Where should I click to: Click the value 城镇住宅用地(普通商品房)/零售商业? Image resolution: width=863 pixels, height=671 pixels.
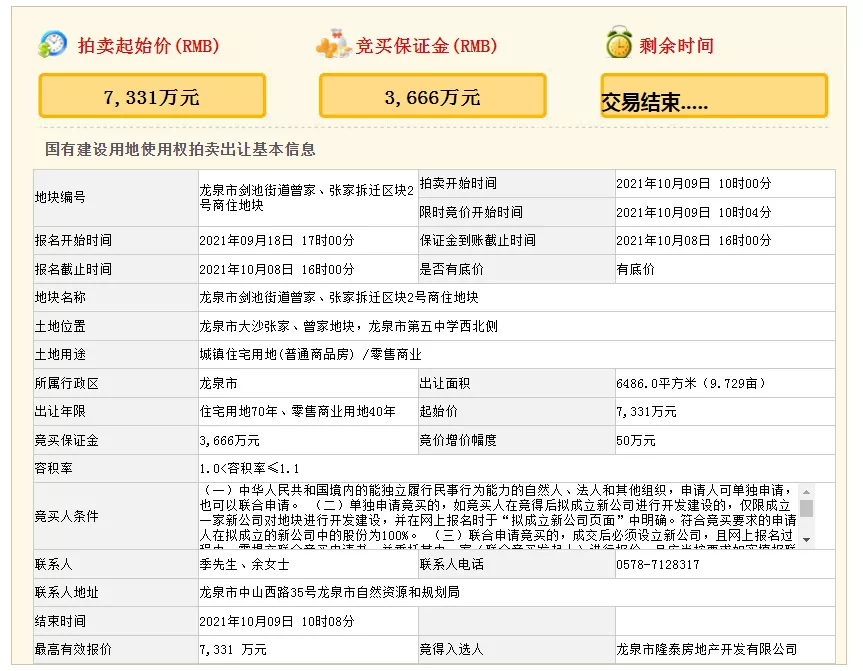[x=310, y=354]
